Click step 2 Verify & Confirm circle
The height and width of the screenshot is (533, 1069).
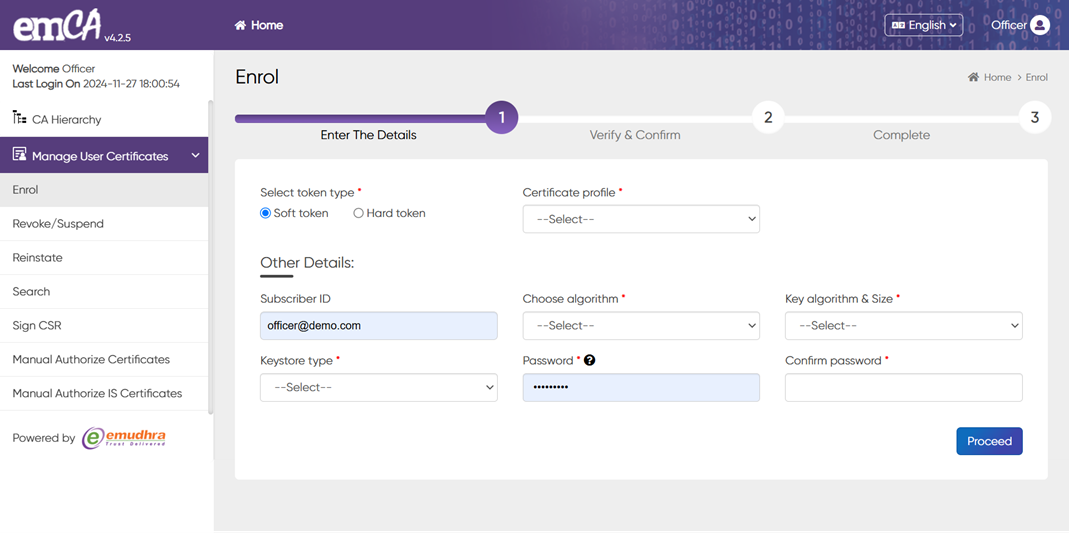pos(768,117)
